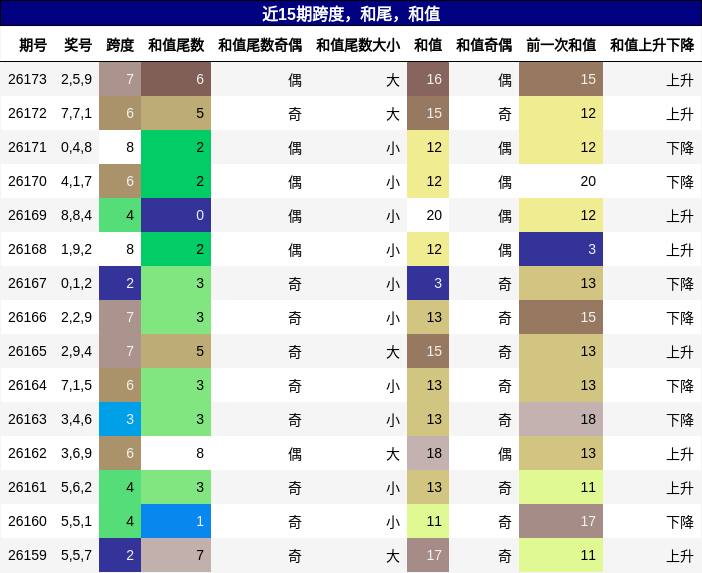702x573 pixels.
Task: Click previous sum 18 in row 26163
Action: pos(561,419)
